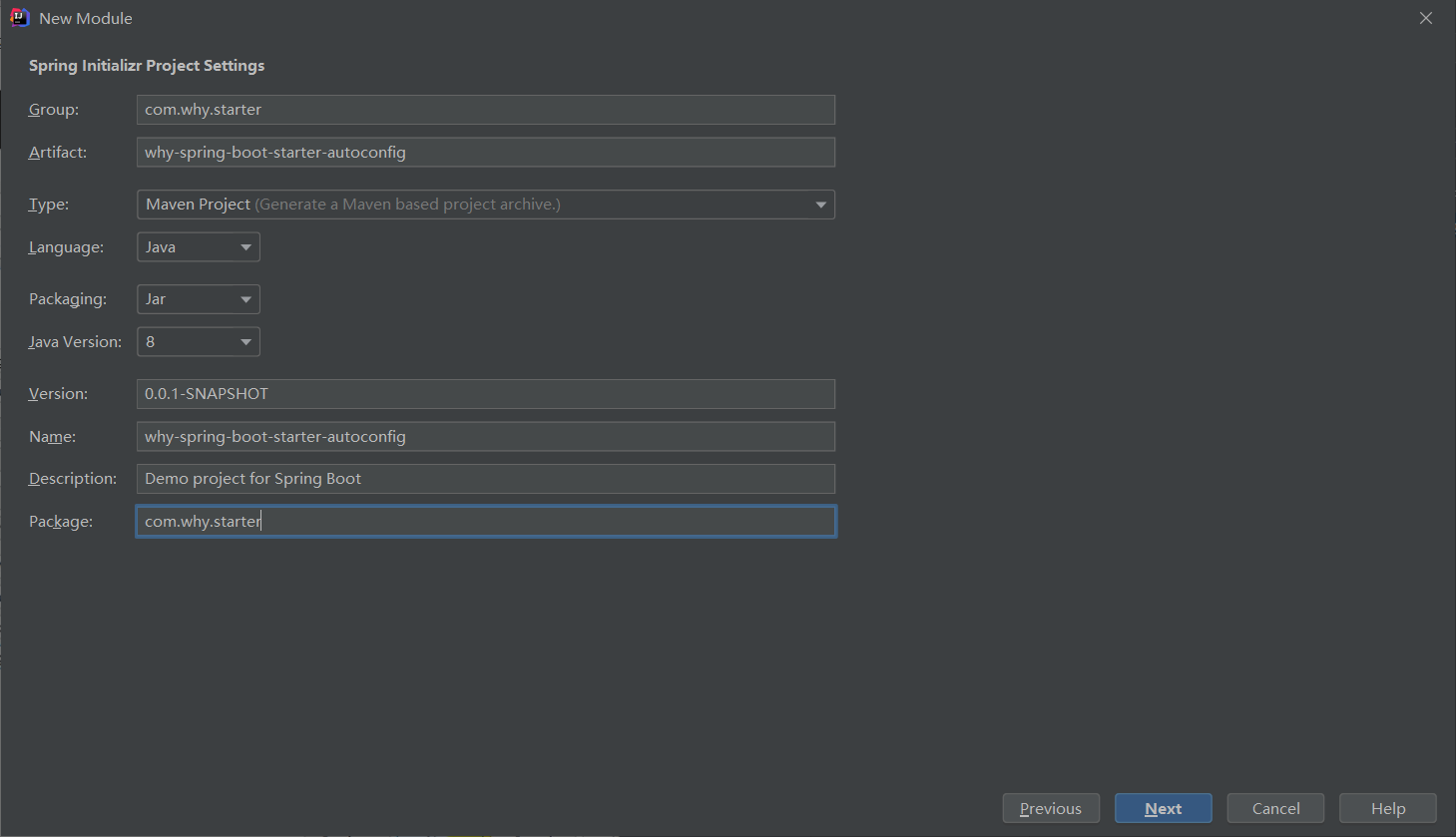Proceed with the Next button
This screenshot has height=837, width=1456.
pyautogui.click(x=1164, y=808)
